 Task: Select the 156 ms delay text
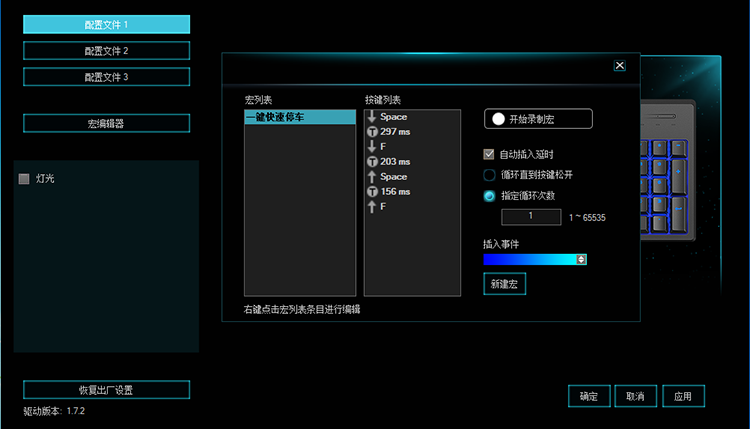pos(395,192)
